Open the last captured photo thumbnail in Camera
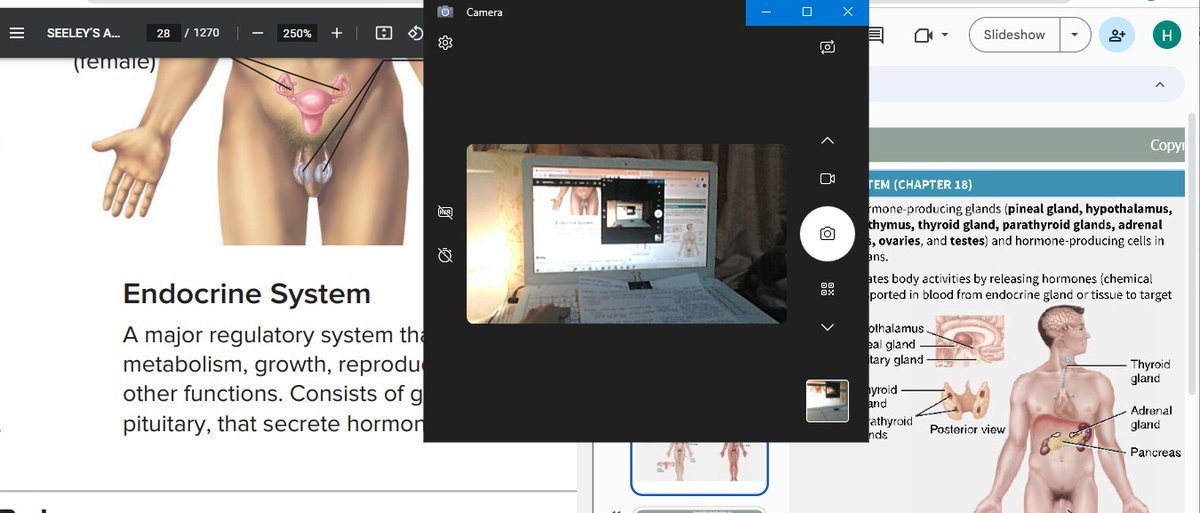Screen dimensions: 1200x513 [827, 400]
